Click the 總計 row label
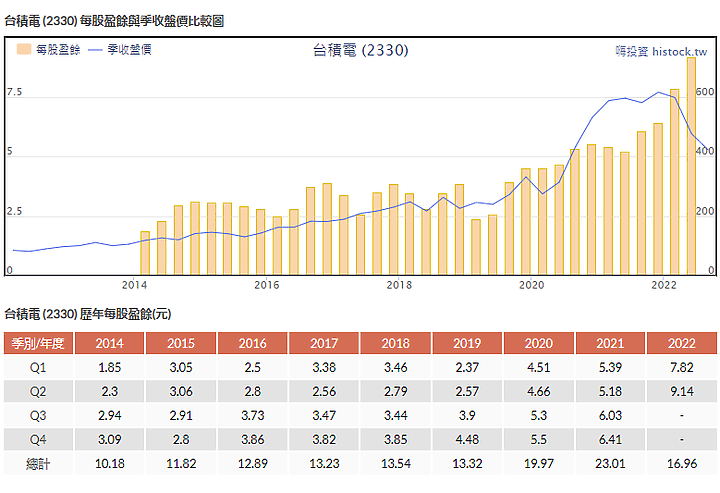The image size is (720, 493). pyautogui.click(x=38, y=464)
